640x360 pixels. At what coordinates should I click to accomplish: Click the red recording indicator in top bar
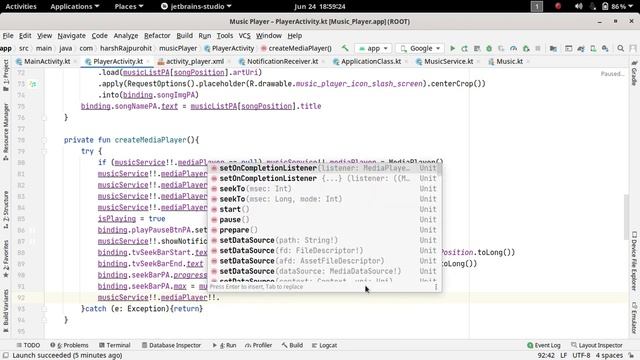pyautogui.click(x=558, y=6)
